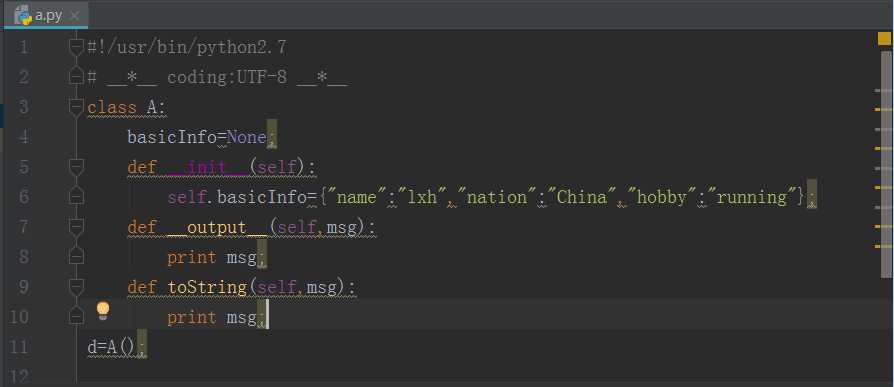Select line number 1 in gutter
This screenshot has height=387, width=894.
pos(23,47)
